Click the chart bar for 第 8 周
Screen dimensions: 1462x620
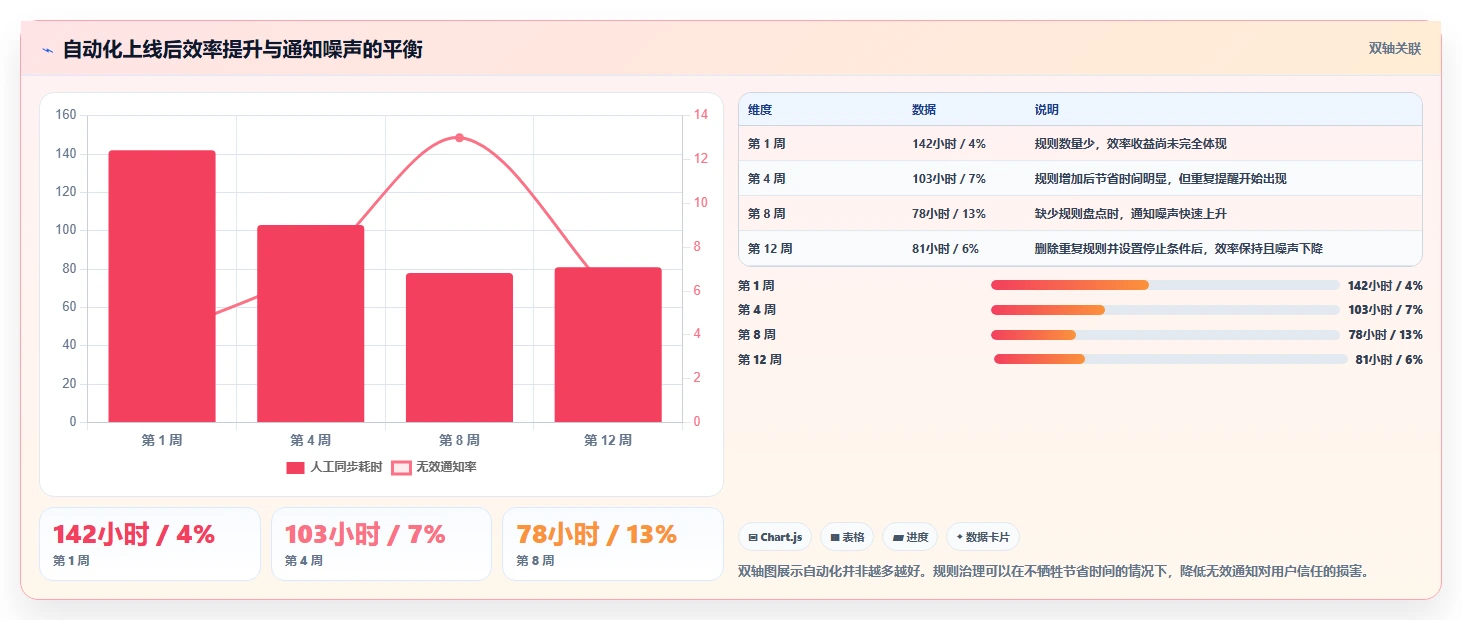pos(459,347)
